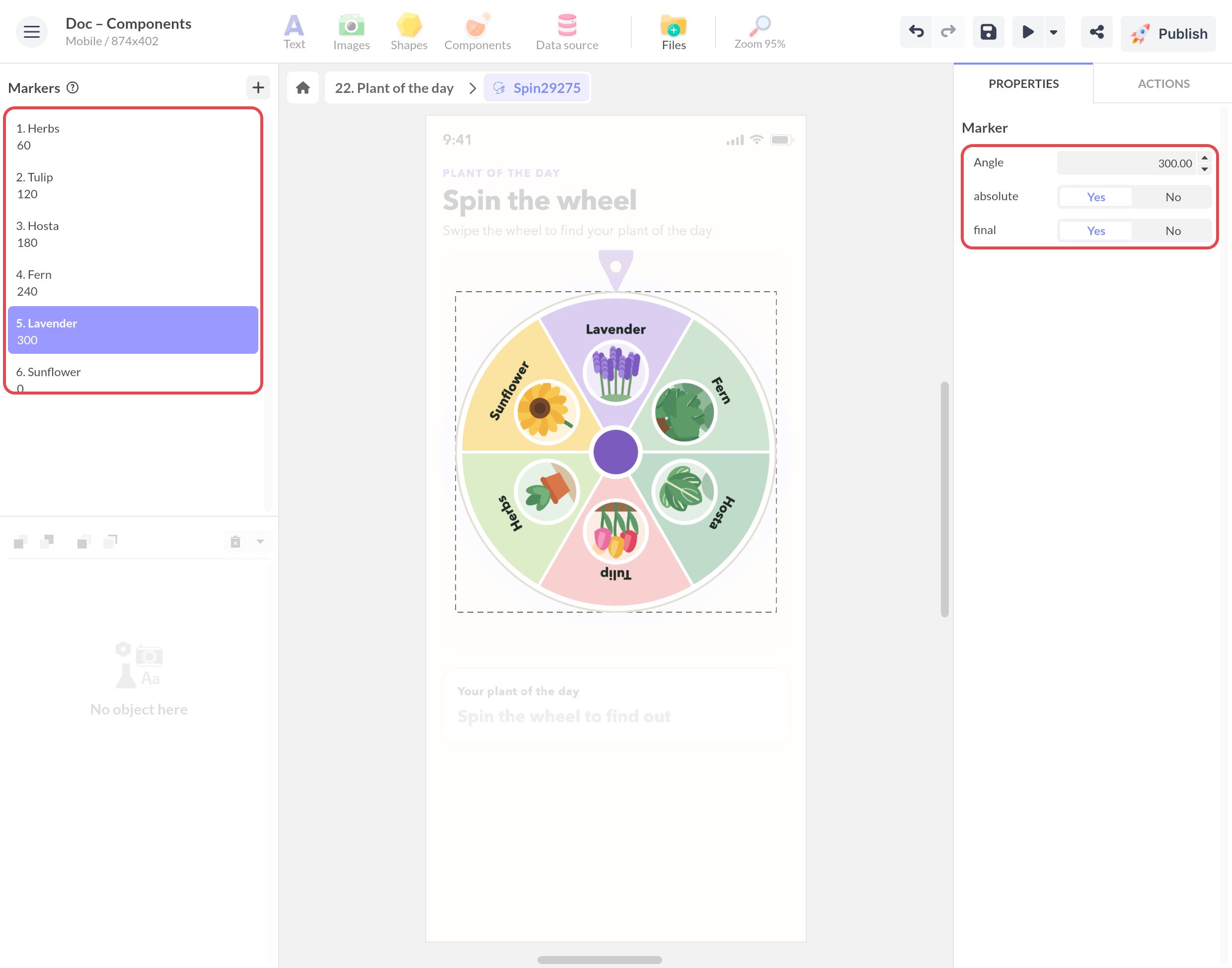Click the Zoom 95% magnifier
Image resolution: width=1232 pixels, height=968 pixels.
coord(760,32)
